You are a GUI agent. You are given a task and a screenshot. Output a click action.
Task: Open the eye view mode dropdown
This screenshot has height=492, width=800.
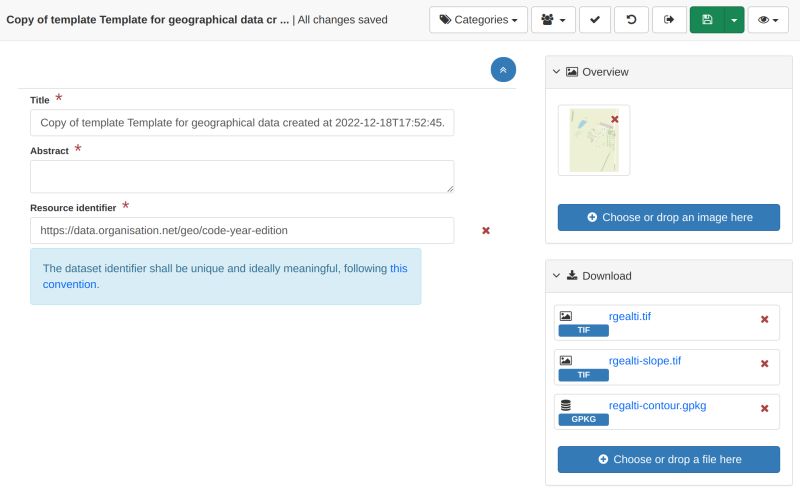pos(768,20)
